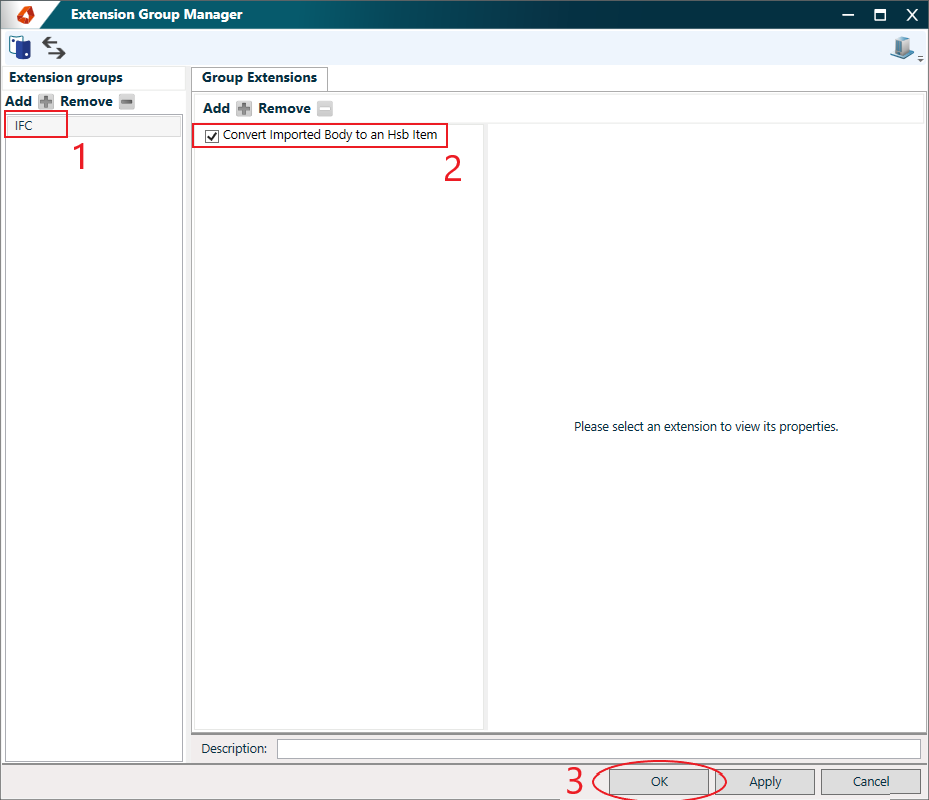Add a new extension group with plus icon
Screen dimensions: 929x800
(46, 102)
